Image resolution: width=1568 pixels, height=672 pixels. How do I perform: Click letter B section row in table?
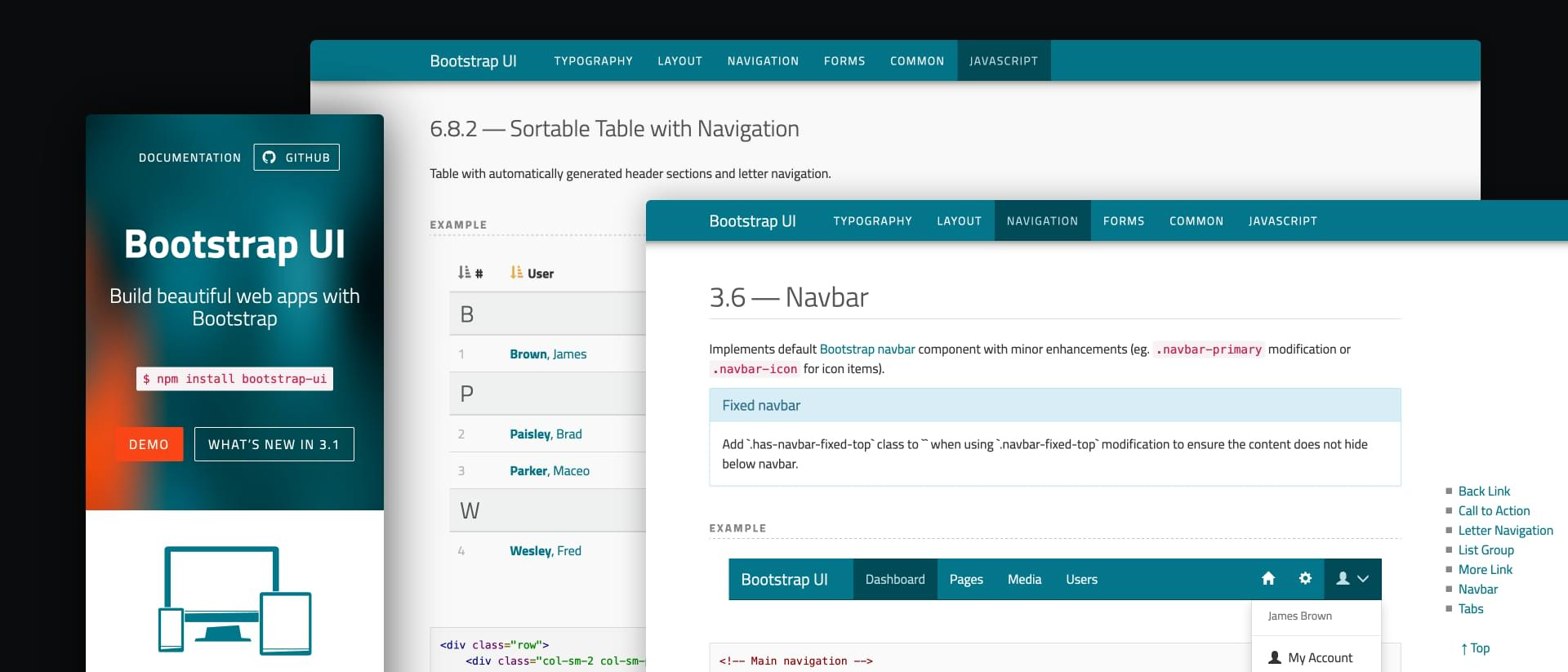coord(547,314)
